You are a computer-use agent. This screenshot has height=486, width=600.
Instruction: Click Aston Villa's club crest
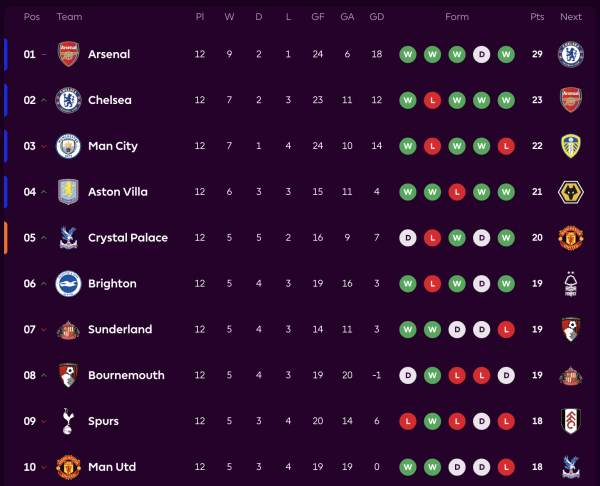[68, 192]
